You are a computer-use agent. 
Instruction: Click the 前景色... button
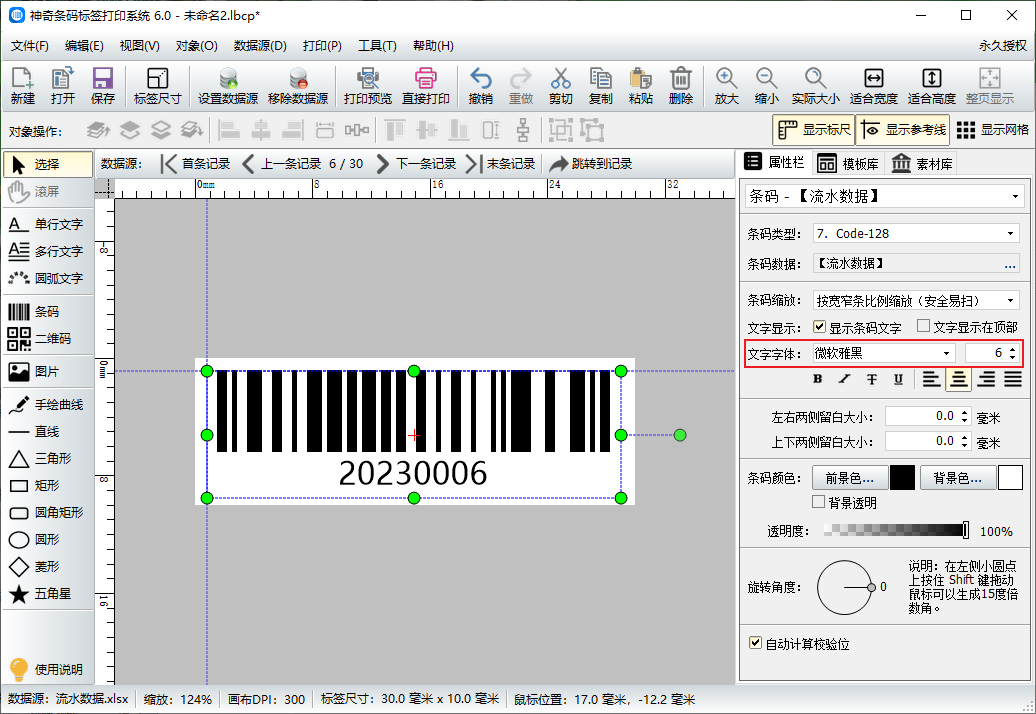[849, 478]
